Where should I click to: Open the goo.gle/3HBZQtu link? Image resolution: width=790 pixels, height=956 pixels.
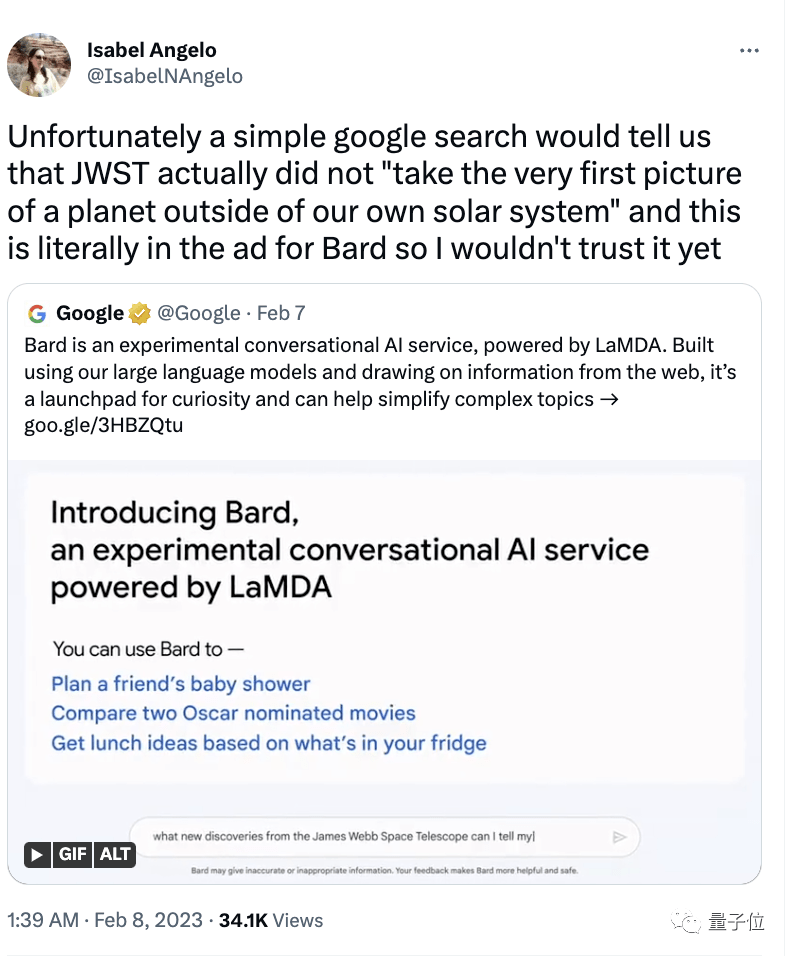104,425
